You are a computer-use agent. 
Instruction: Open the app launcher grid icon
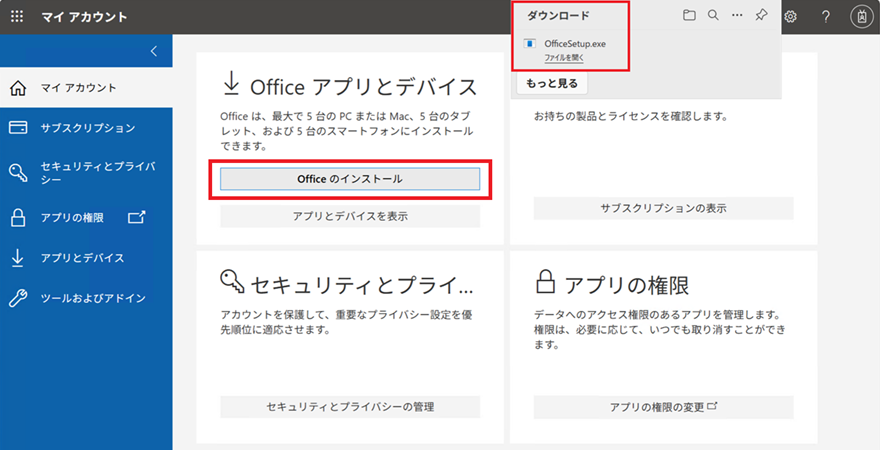(17, 17)
